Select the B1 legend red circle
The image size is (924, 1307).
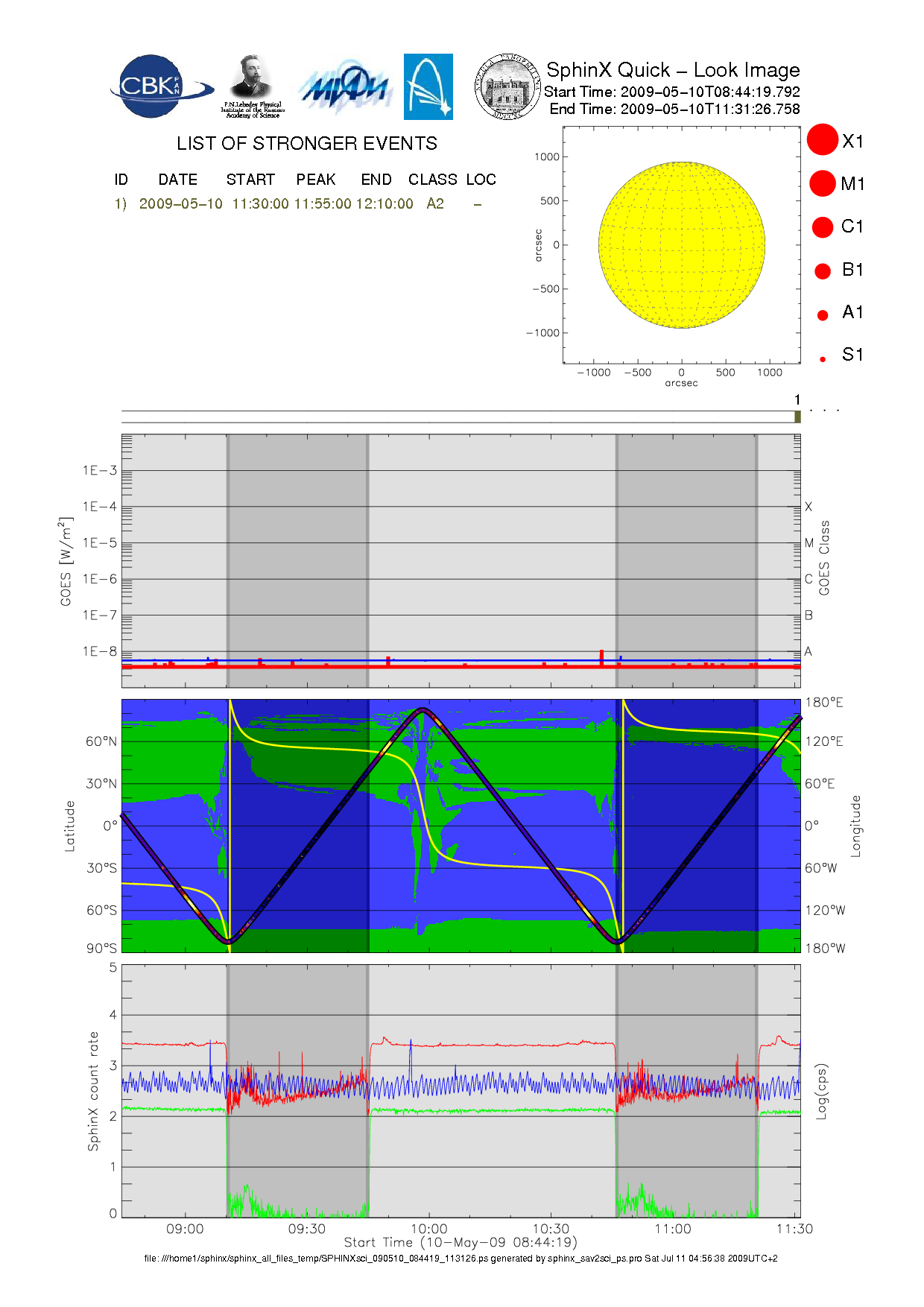823,271
